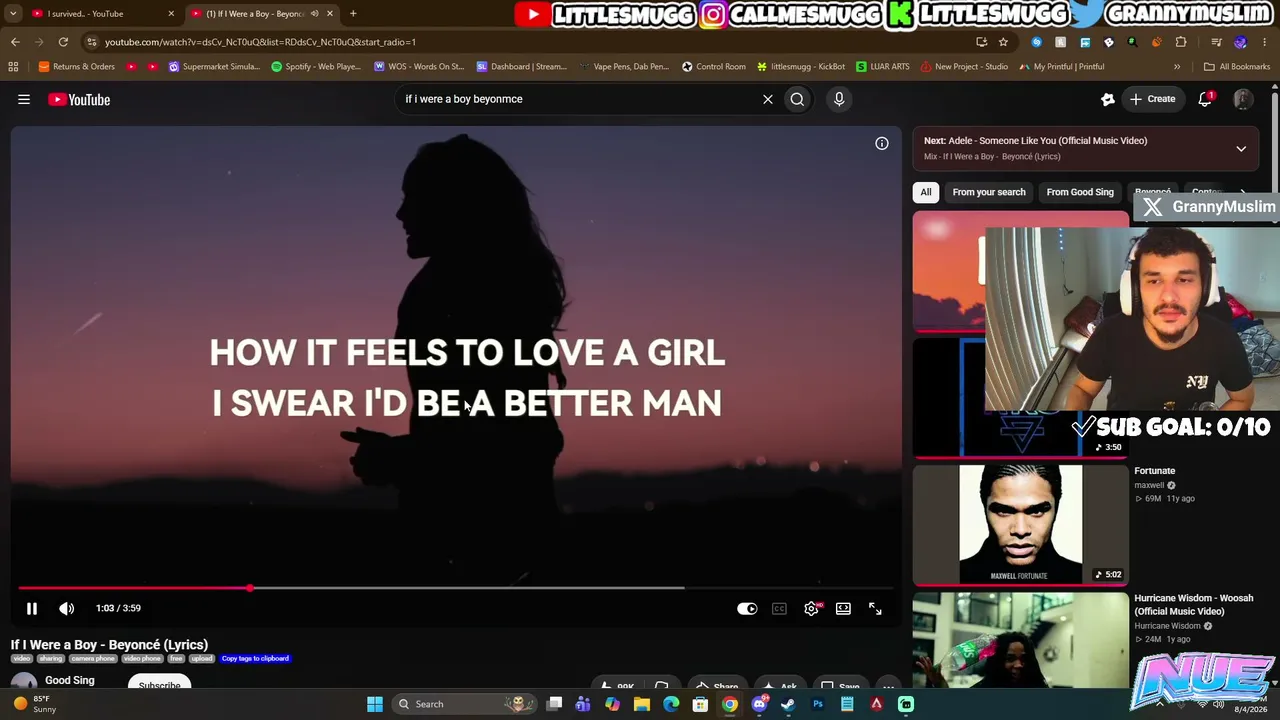Open the All Bookmarks folder
This screenshot has height=720, width=1280.
[1237, 67]
